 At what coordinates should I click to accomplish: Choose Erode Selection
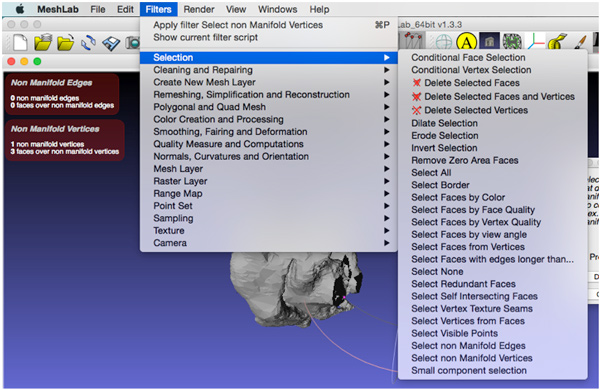click(492, 135)
